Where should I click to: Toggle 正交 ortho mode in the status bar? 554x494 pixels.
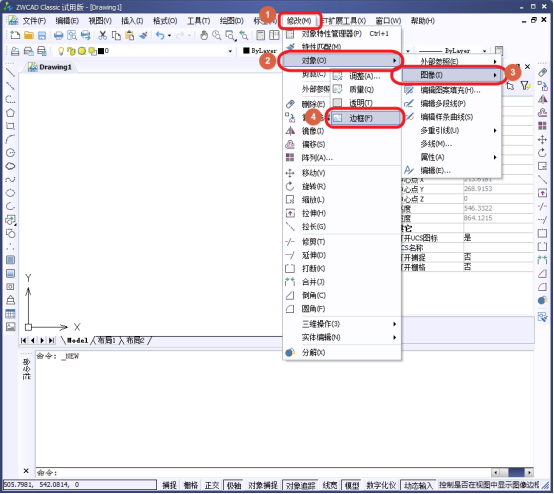click(x=212, y=486)
